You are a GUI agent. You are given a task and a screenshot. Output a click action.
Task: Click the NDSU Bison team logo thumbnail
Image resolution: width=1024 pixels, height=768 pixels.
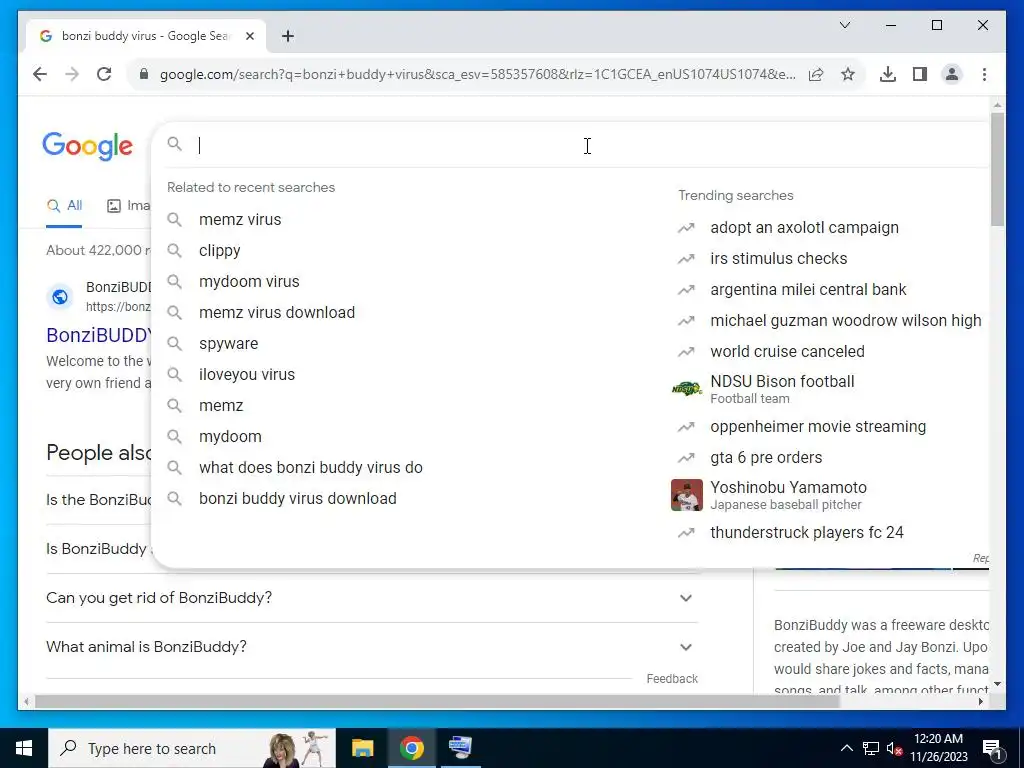pos(686,389)
